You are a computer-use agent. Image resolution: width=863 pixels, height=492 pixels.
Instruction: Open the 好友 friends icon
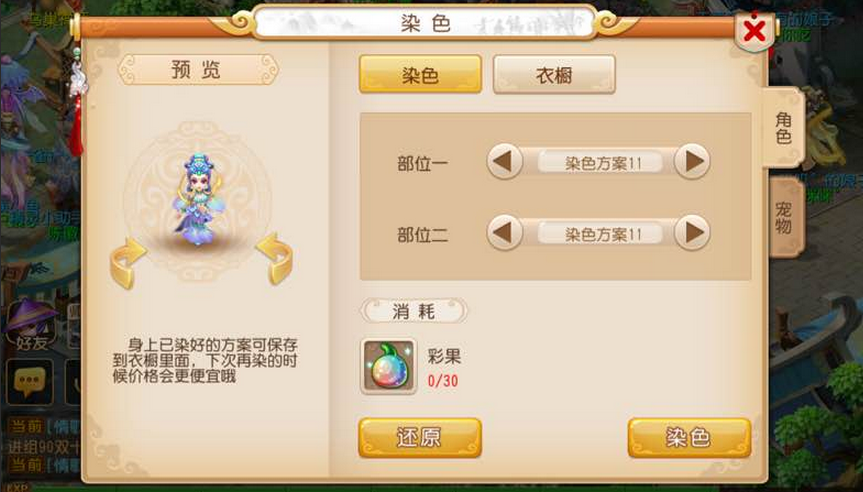(31, 325)
